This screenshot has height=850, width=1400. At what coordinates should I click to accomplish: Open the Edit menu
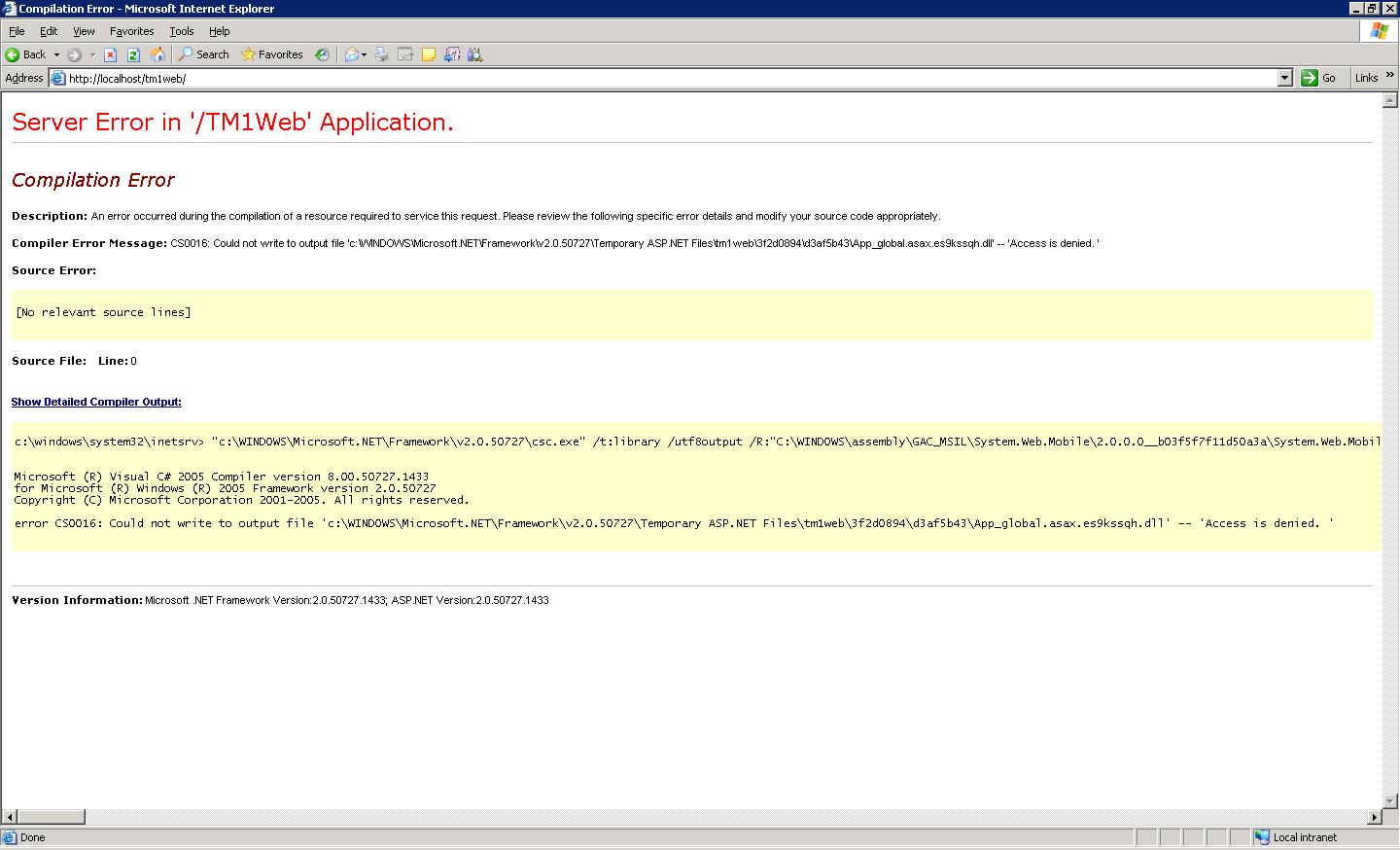[49, 31]
